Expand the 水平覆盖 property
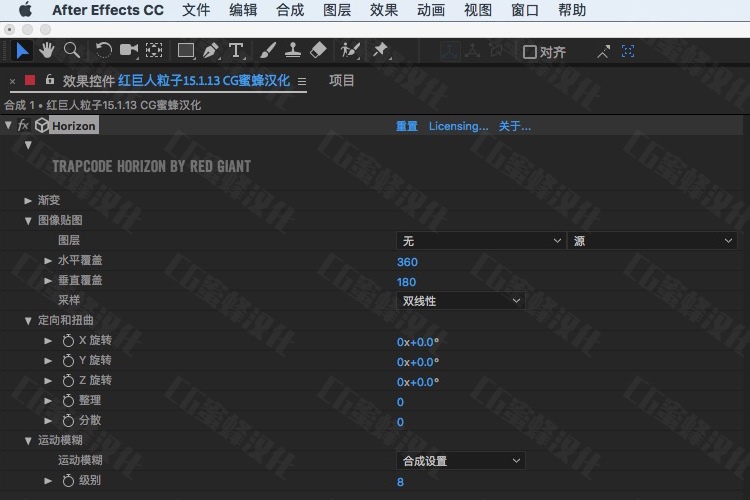Image resolution: width=750 pixels, height=500 pixels. (48, 261)
